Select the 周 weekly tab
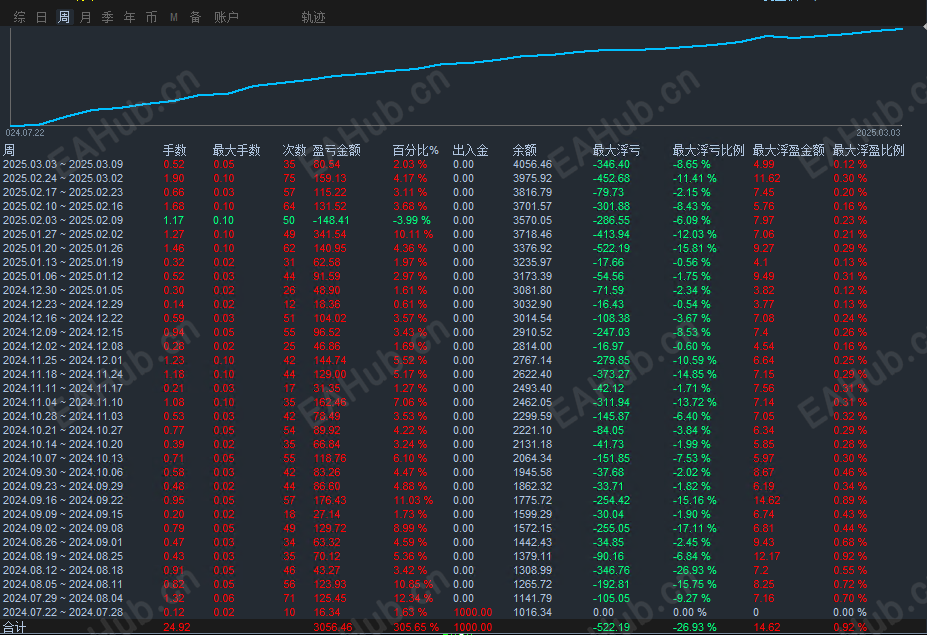This screenshot has width=927, height=635. point(63,17)
